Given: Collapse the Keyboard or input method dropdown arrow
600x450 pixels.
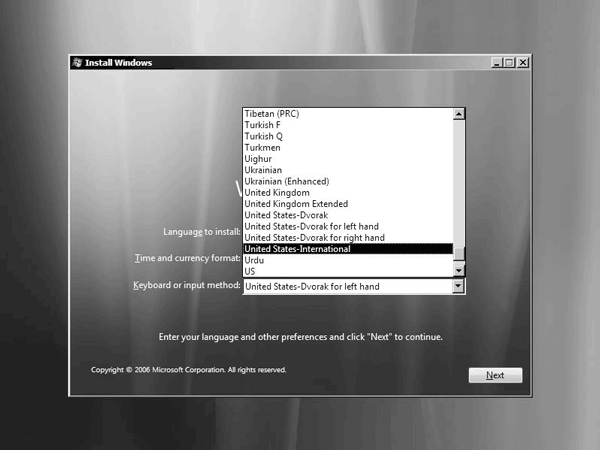Looking at the screenshot, I should coord(458,286).
